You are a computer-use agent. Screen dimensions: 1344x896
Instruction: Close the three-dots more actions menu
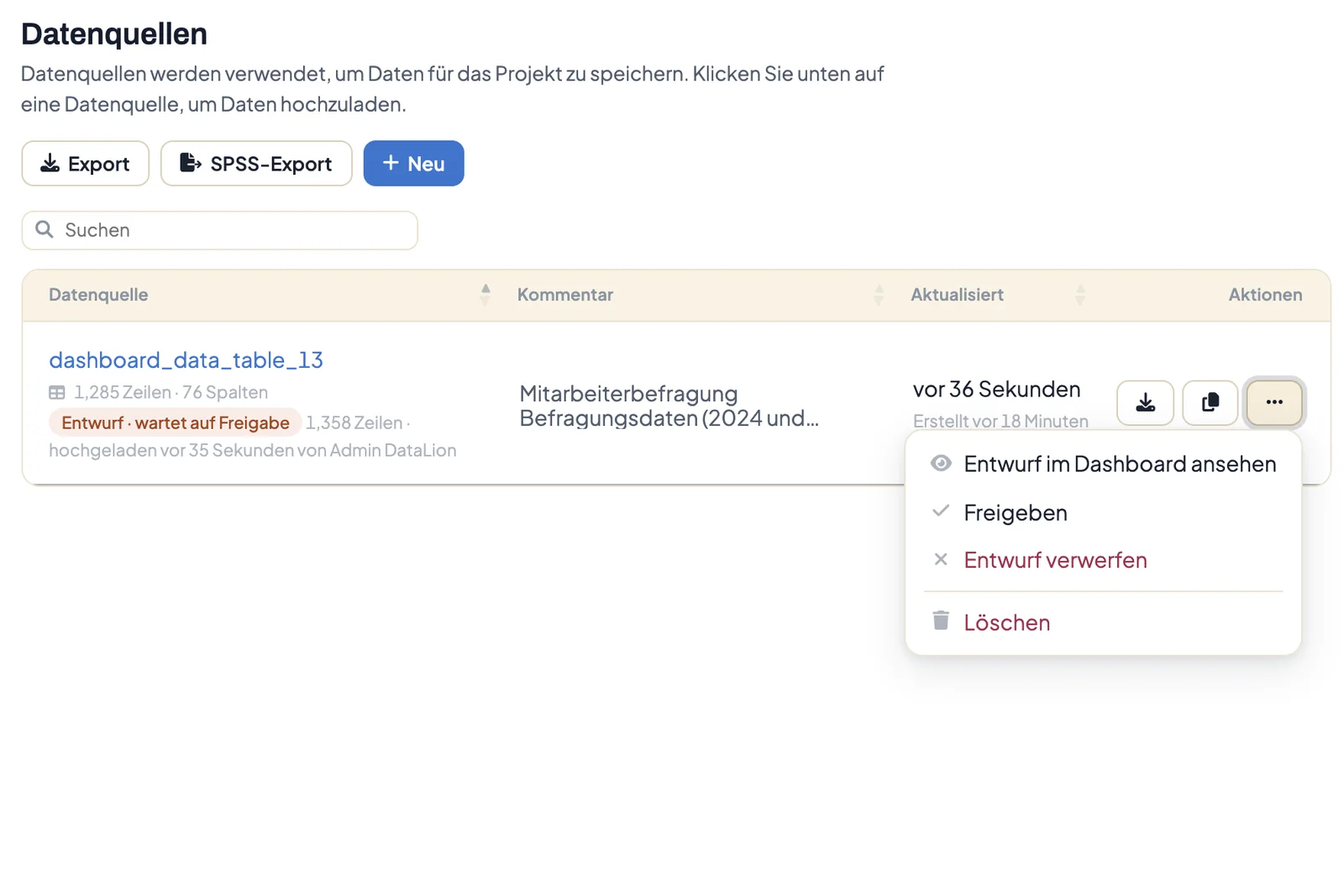pyautogui.click(x=1274, y=402)
